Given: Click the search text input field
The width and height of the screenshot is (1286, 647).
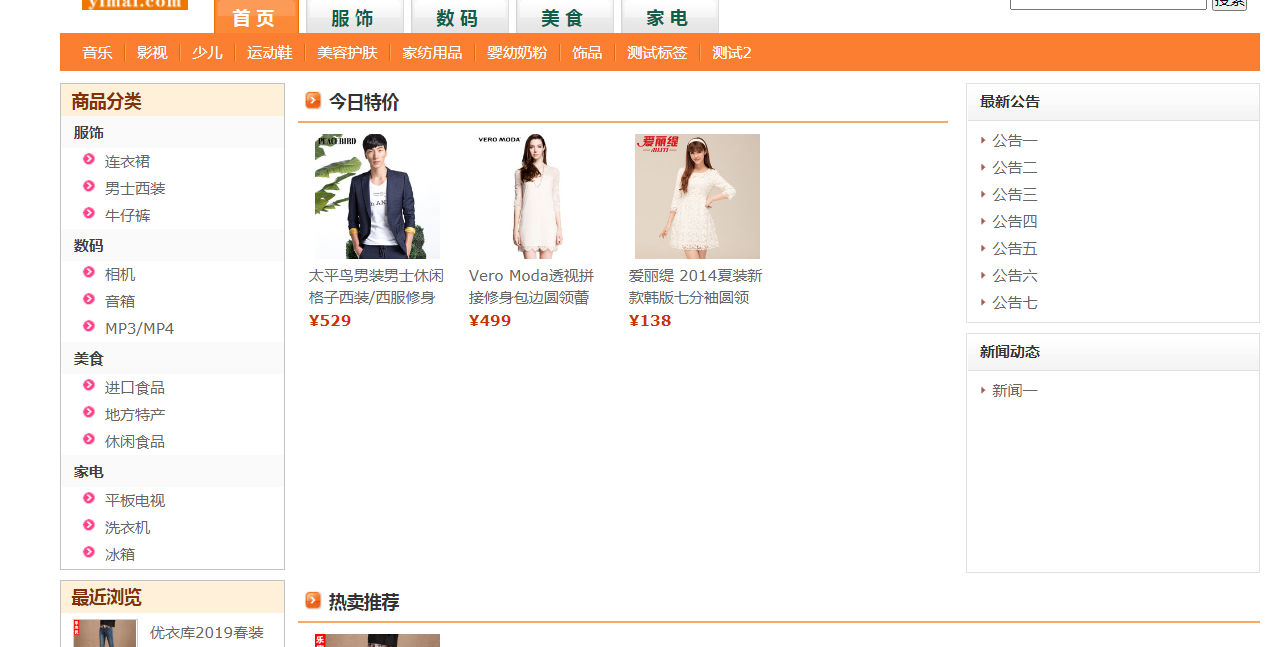Looking at the screenshot, I should [1108, 4].
